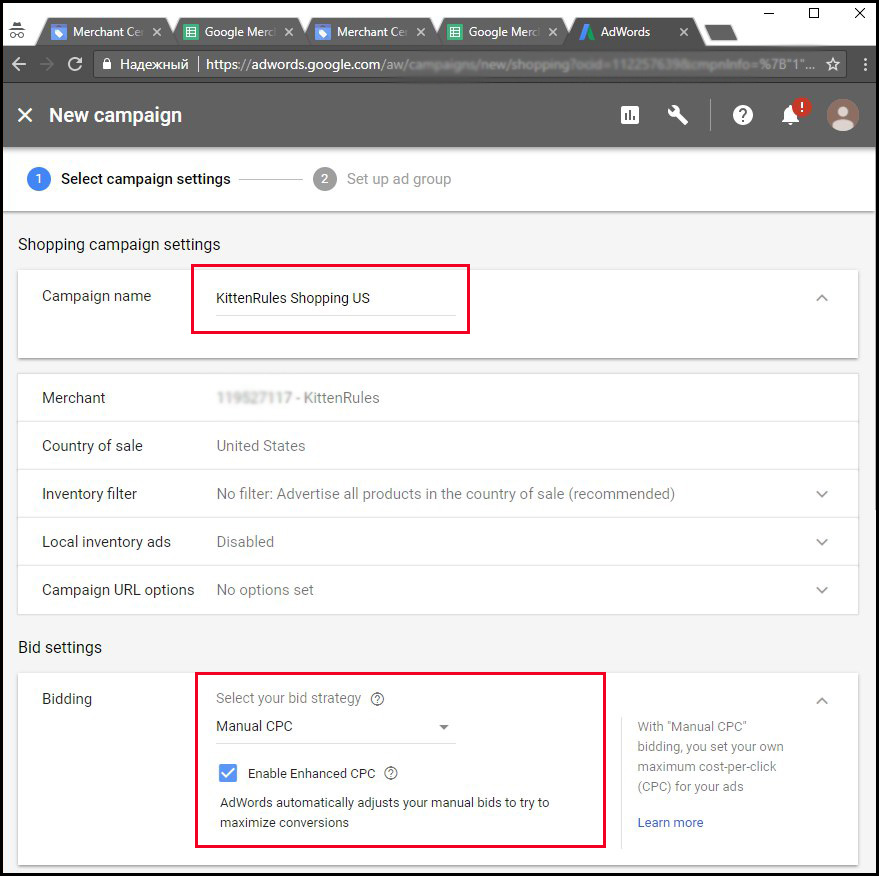The height and width of the screenshot is (876, 879).
Task: Close the New campaign wizard with X
Action: (x=25, y=115)
